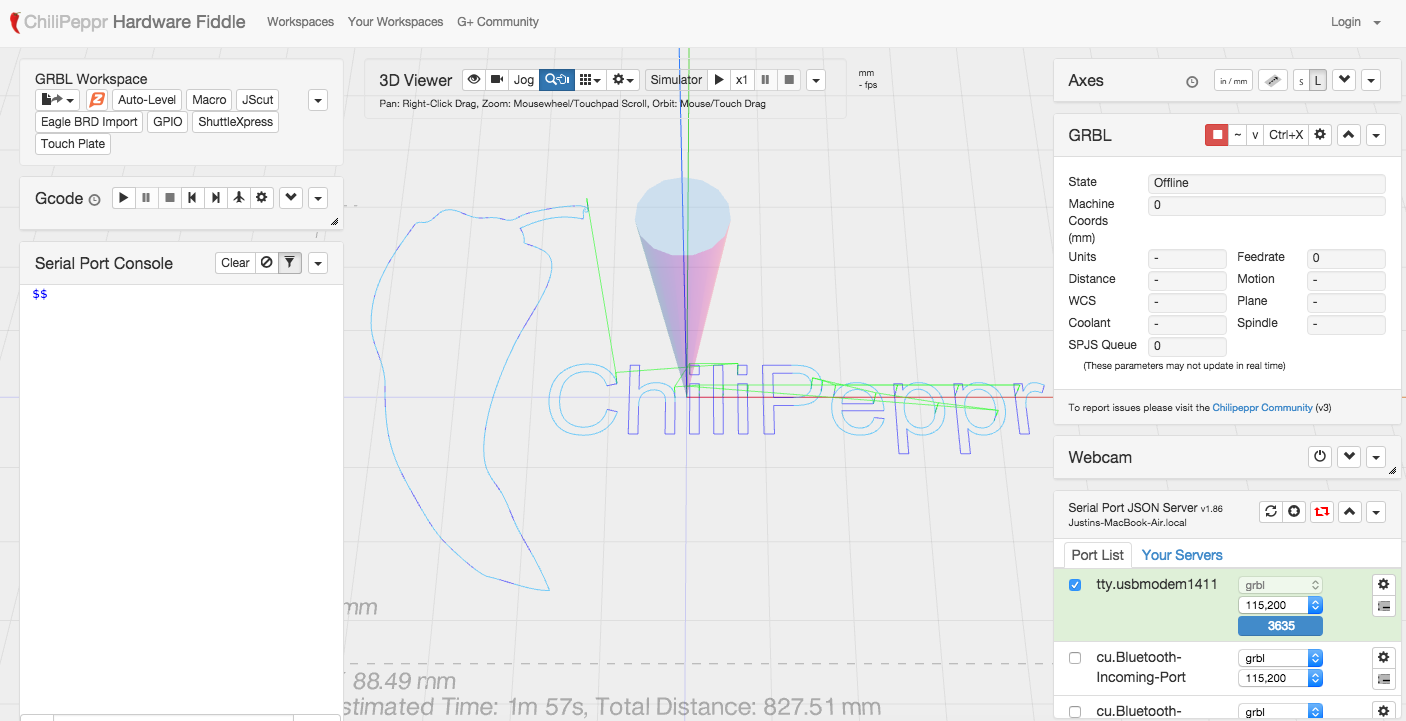
Task: Expand the 3D Viewer grid dropdown
Action: (x=590, y=80)
